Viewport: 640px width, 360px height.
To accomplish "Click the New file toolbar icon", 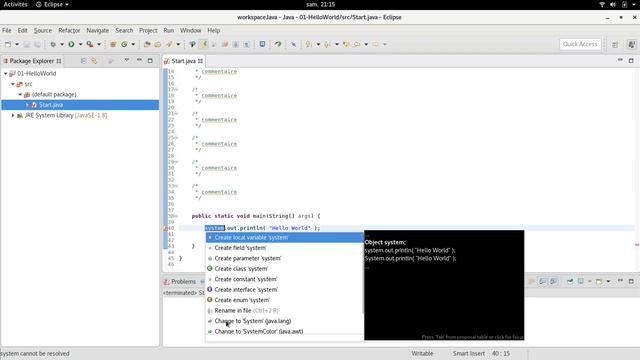I will pos(8,44).
